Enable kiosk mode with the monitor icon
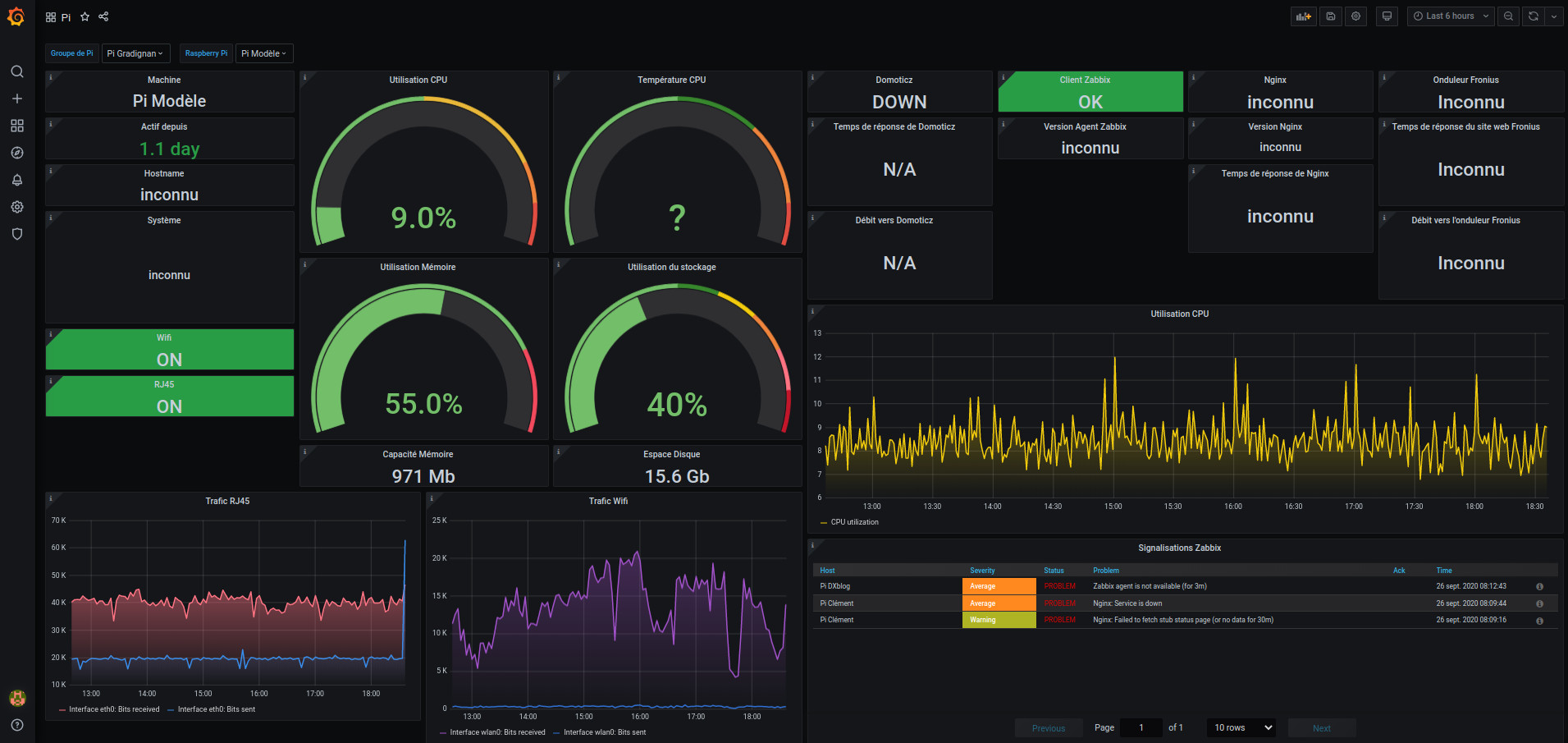1568x743 pixels. point(1387,16)
